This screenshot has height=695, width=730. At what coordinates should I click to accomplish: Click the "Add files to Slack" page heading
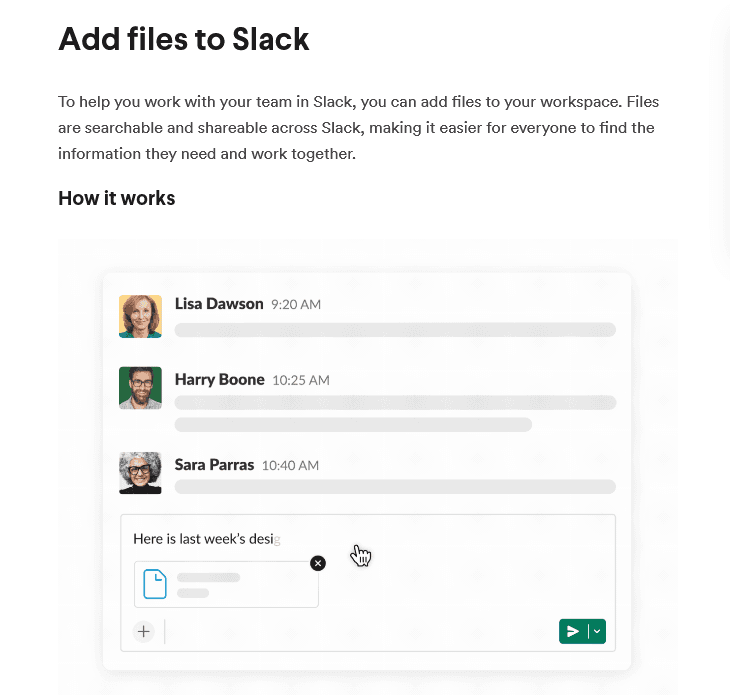184,39
